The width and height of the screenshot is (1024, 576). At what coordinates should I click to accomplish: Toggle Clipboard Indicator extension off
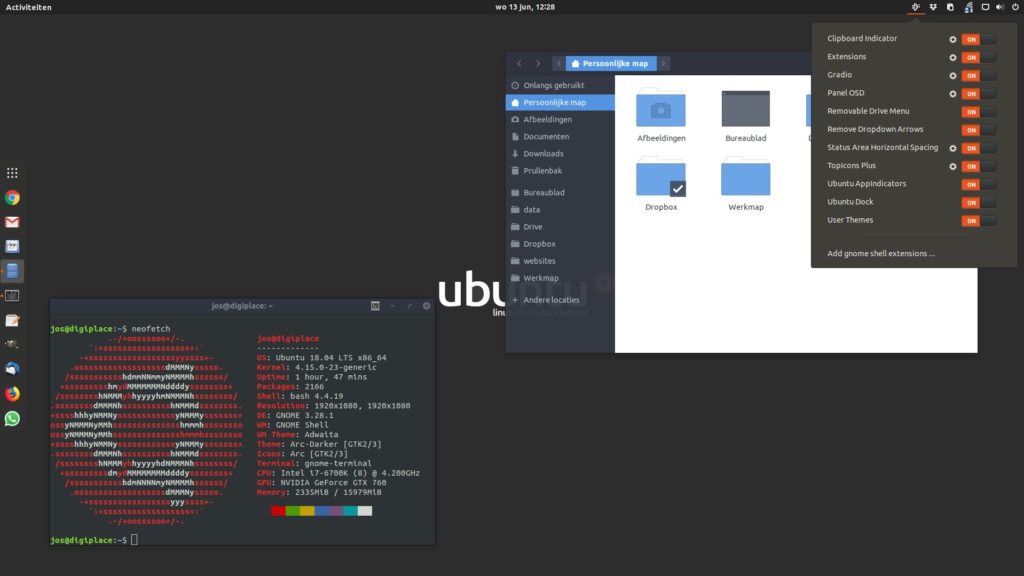point(978,39)
